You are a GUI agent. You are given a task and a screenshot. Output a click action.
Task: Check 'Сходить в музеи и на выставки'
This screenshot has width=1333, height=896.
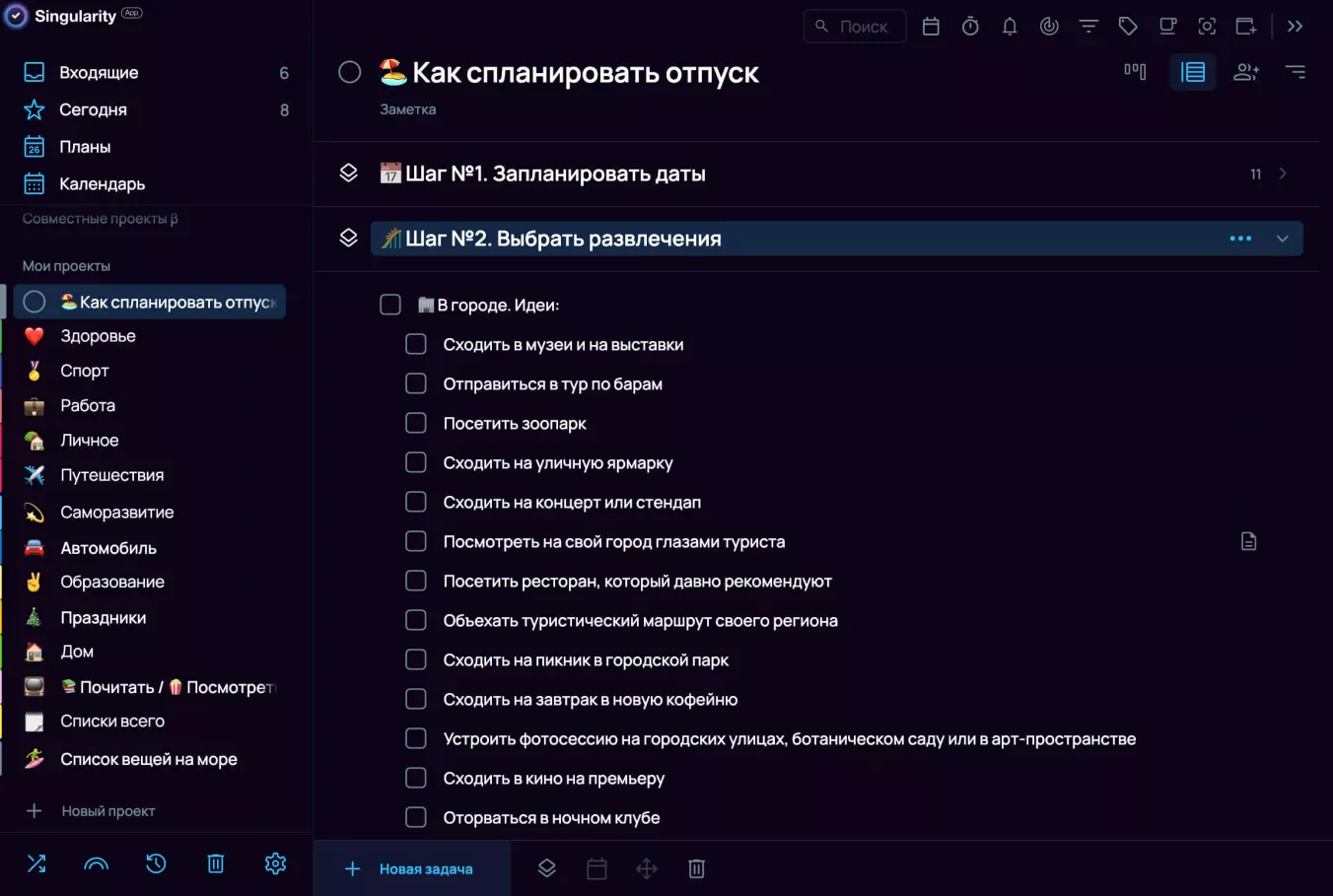pyautogui.click(x=416, y=344)
